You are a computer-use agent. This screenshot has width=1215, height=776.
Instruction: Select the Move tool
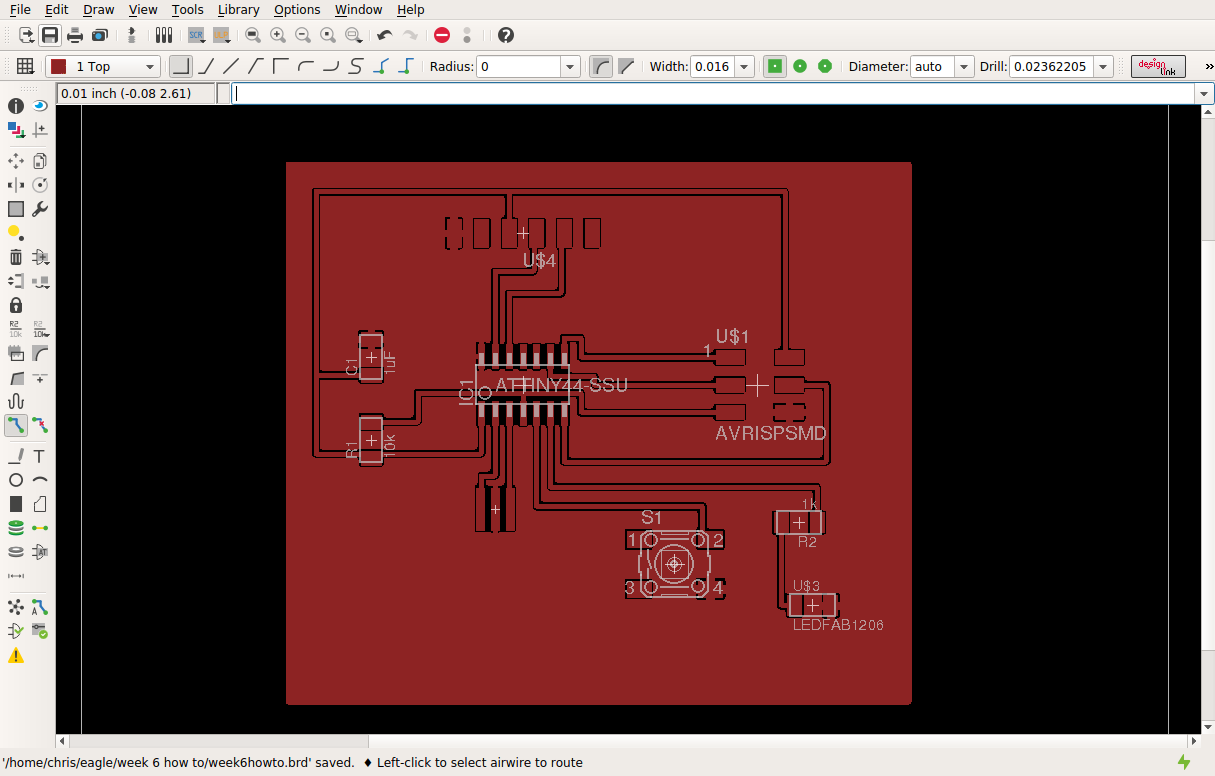[x=16, y=160]
